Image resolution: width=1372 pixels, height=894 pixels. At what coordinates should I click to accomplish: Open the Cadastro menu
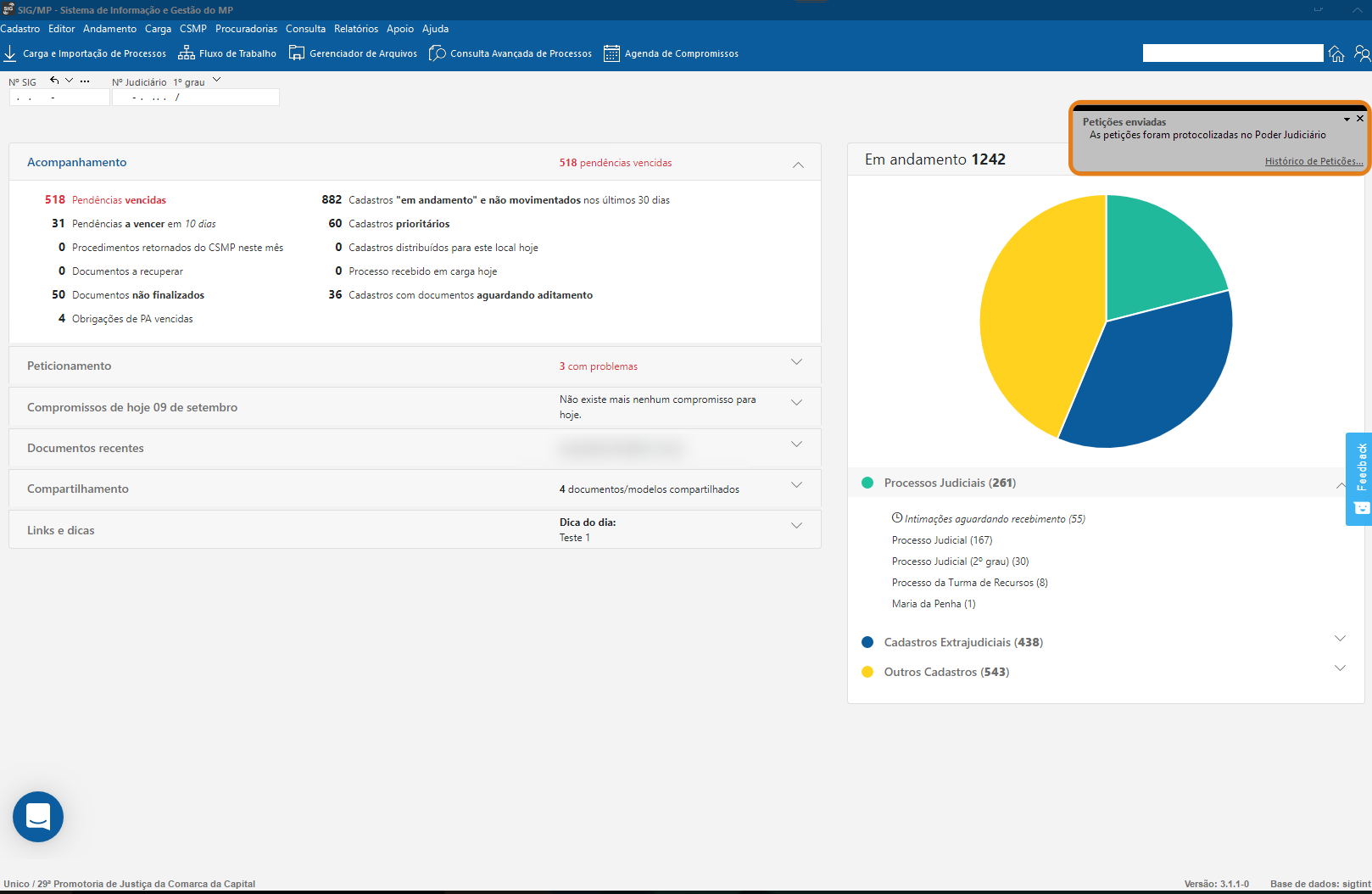(x=20, y=29)
